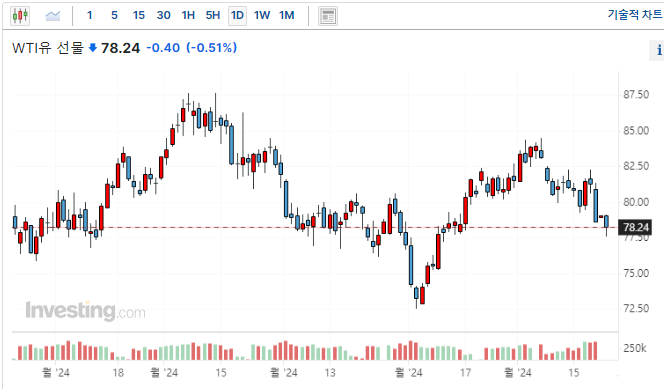The height and width of the screenshot is (389, 664).
Task: Switch to the 1W timeframe
Action: tap(262, 16)
